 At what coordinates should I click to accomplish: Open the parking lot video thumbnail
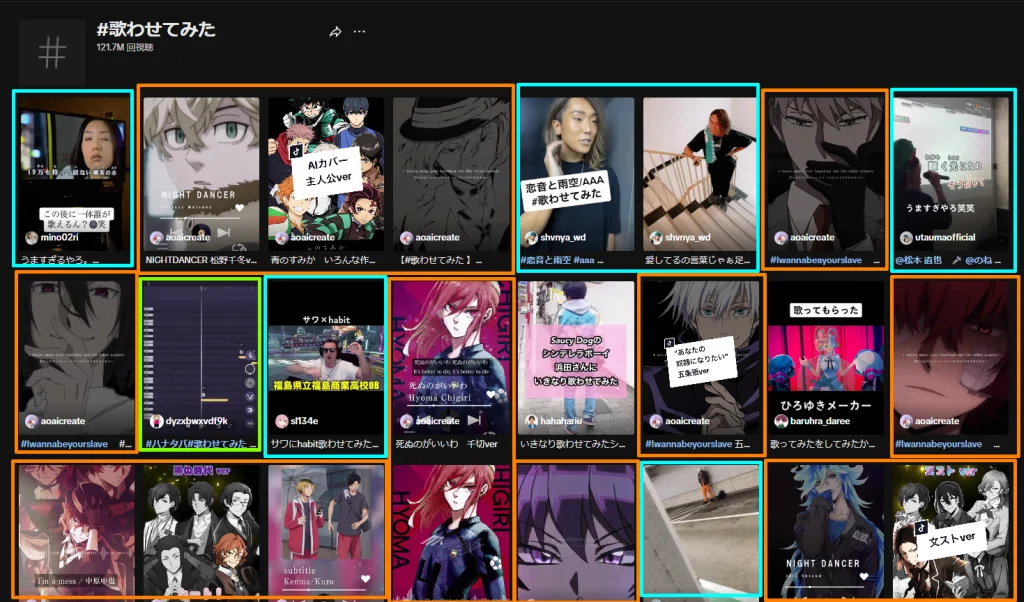click(701, 530)
